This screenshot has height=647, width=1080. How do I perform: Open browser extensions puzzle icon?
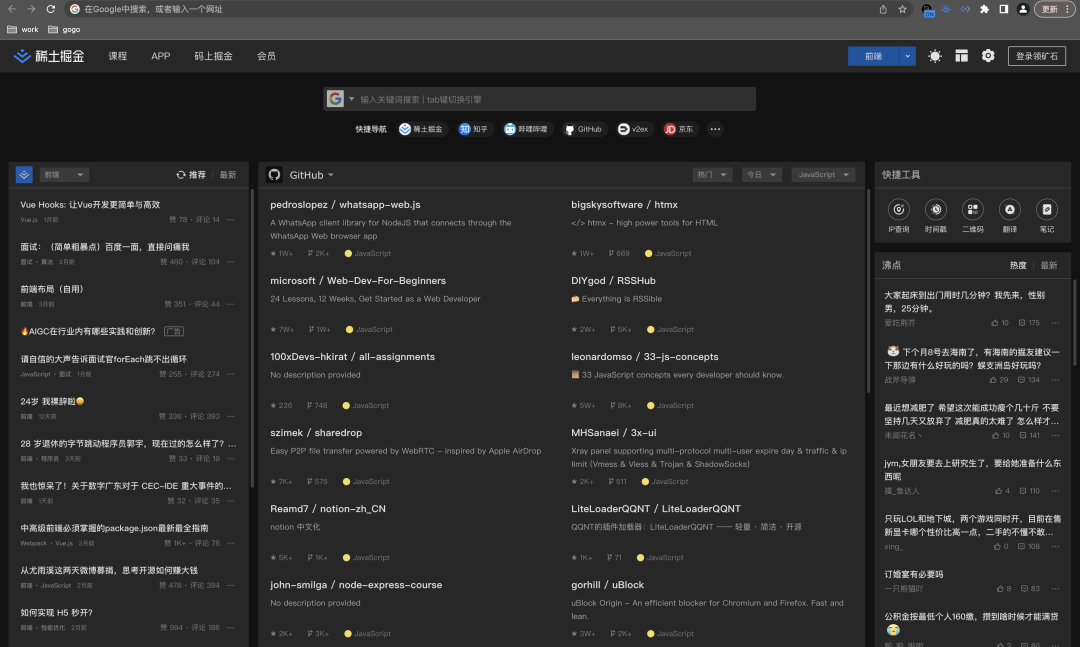point(984,9)
